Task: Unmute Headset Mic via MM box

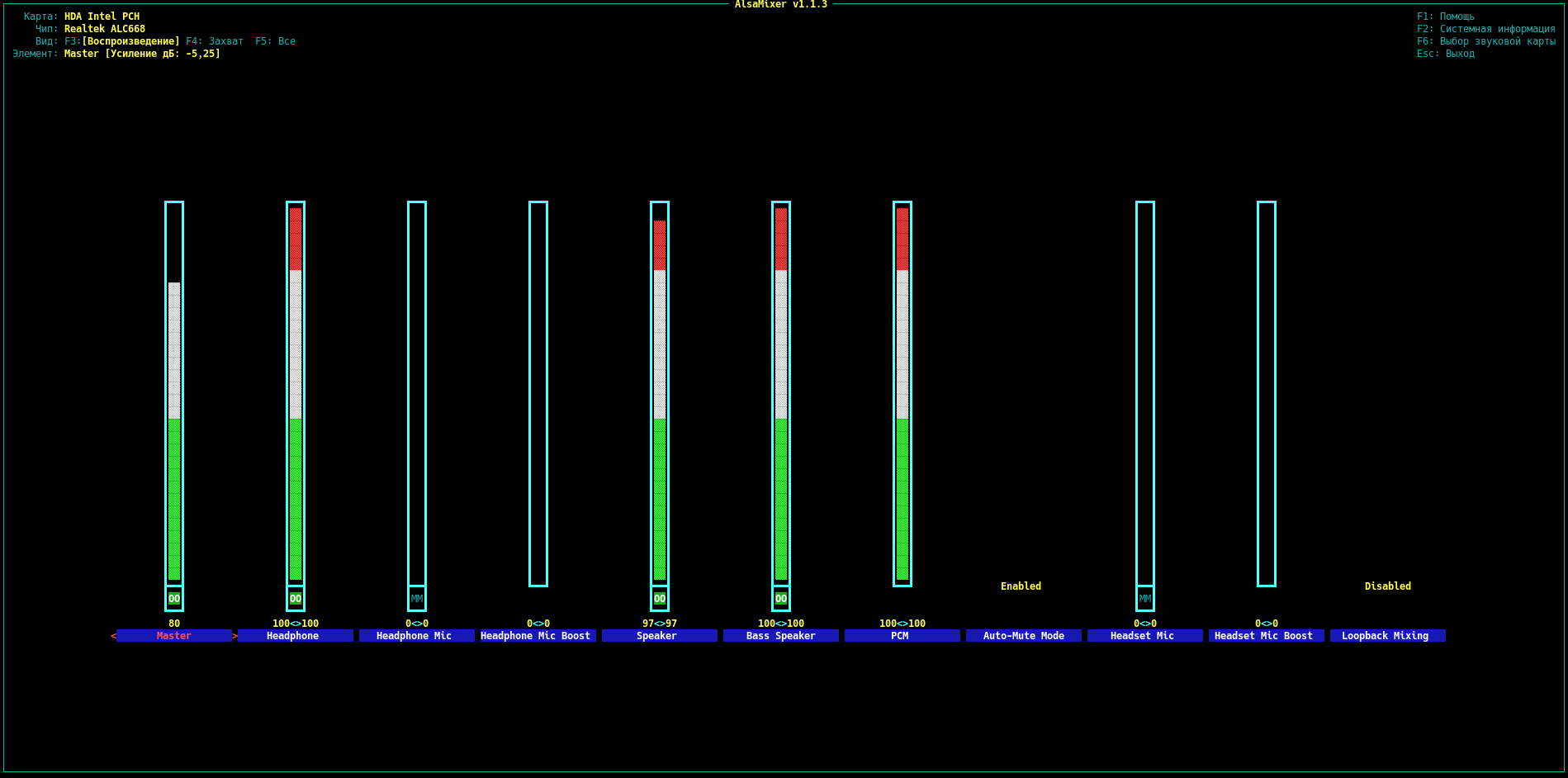Action: (1145, 599)
